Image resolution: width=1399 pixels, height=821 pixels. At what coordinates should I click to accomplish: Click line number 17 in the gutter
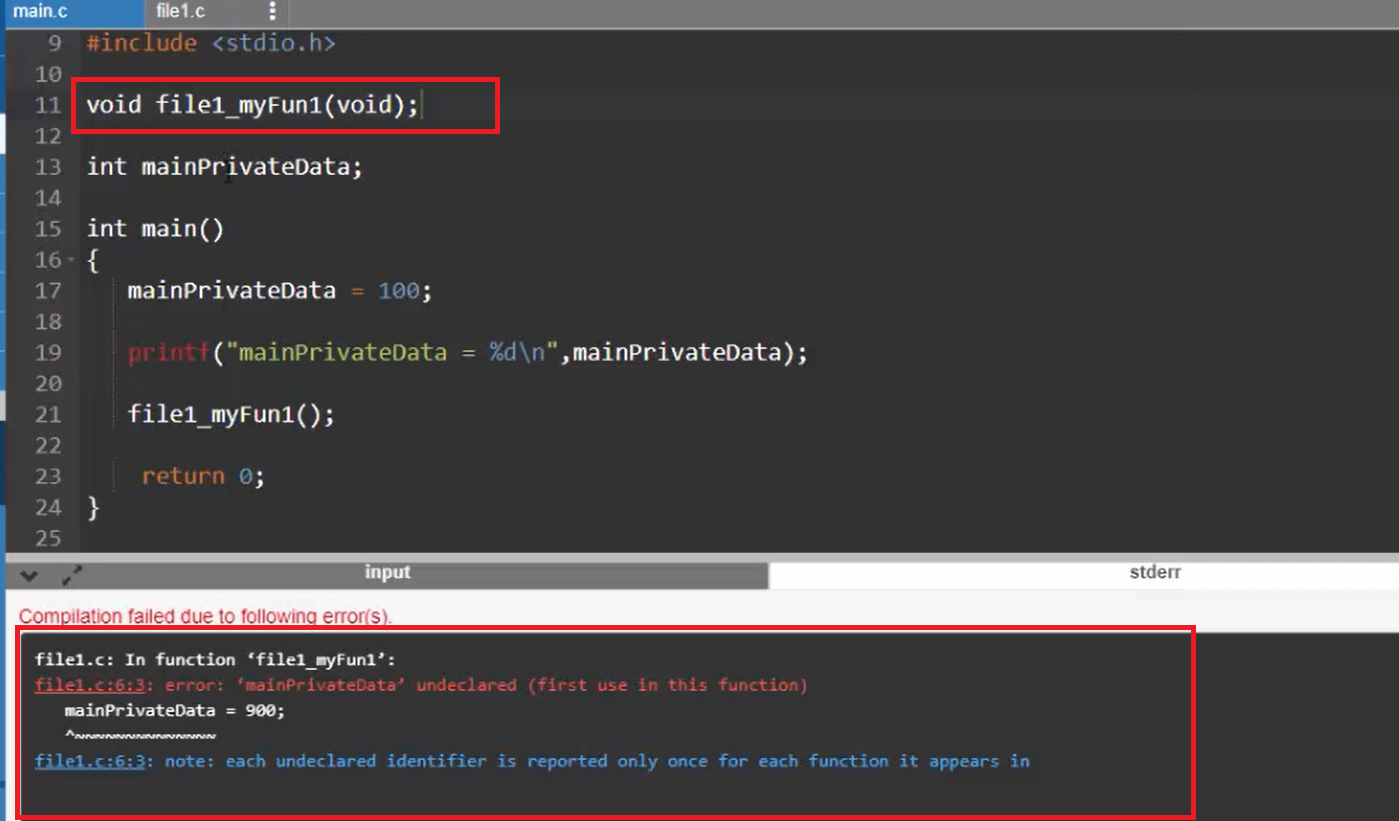pos(48,291)
